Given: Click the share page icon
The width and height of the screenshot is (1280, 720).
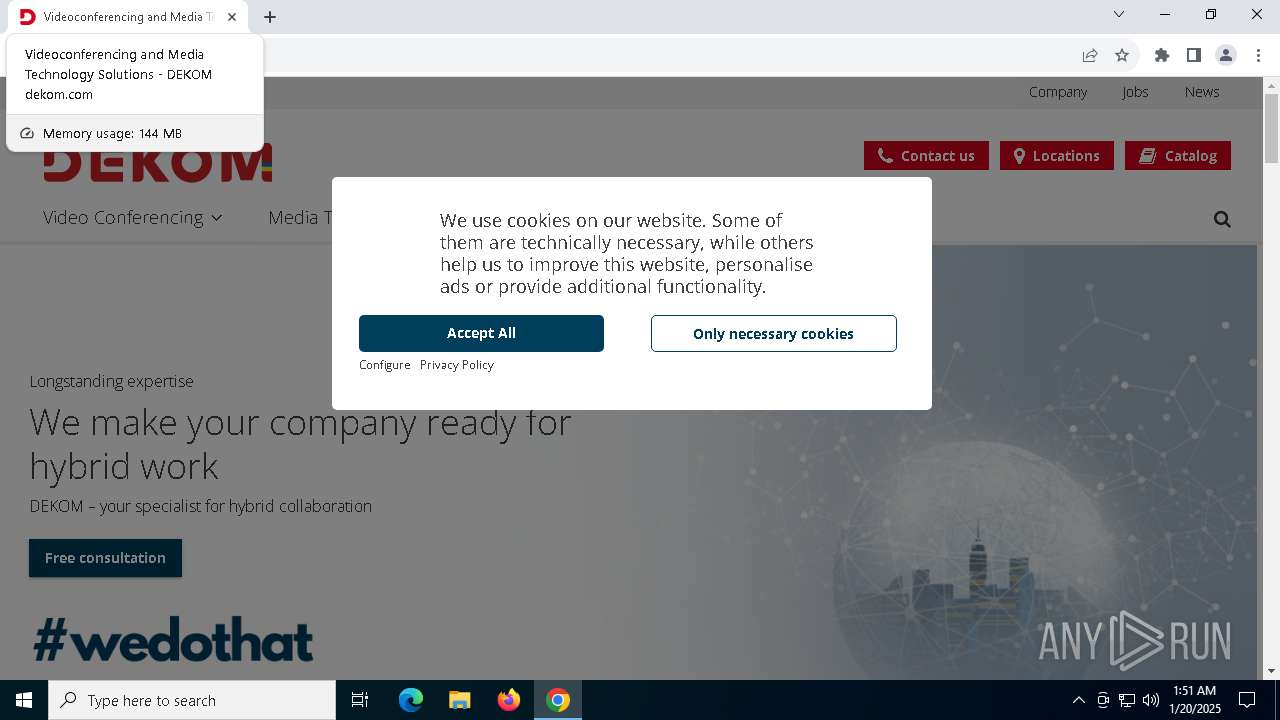Looking at the screenshot, I should pyautogui.click(x=1090, y=55).
